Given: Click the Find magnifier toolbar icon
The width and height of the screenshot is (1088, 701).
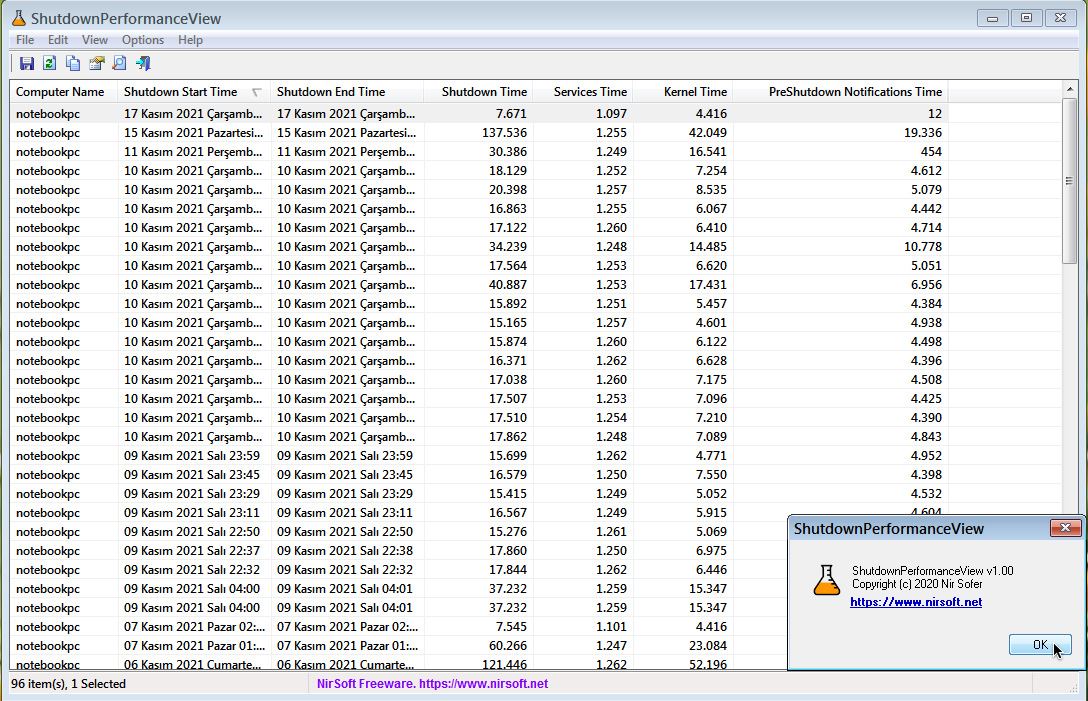Looking at the screenshot, I should point(119,64).
